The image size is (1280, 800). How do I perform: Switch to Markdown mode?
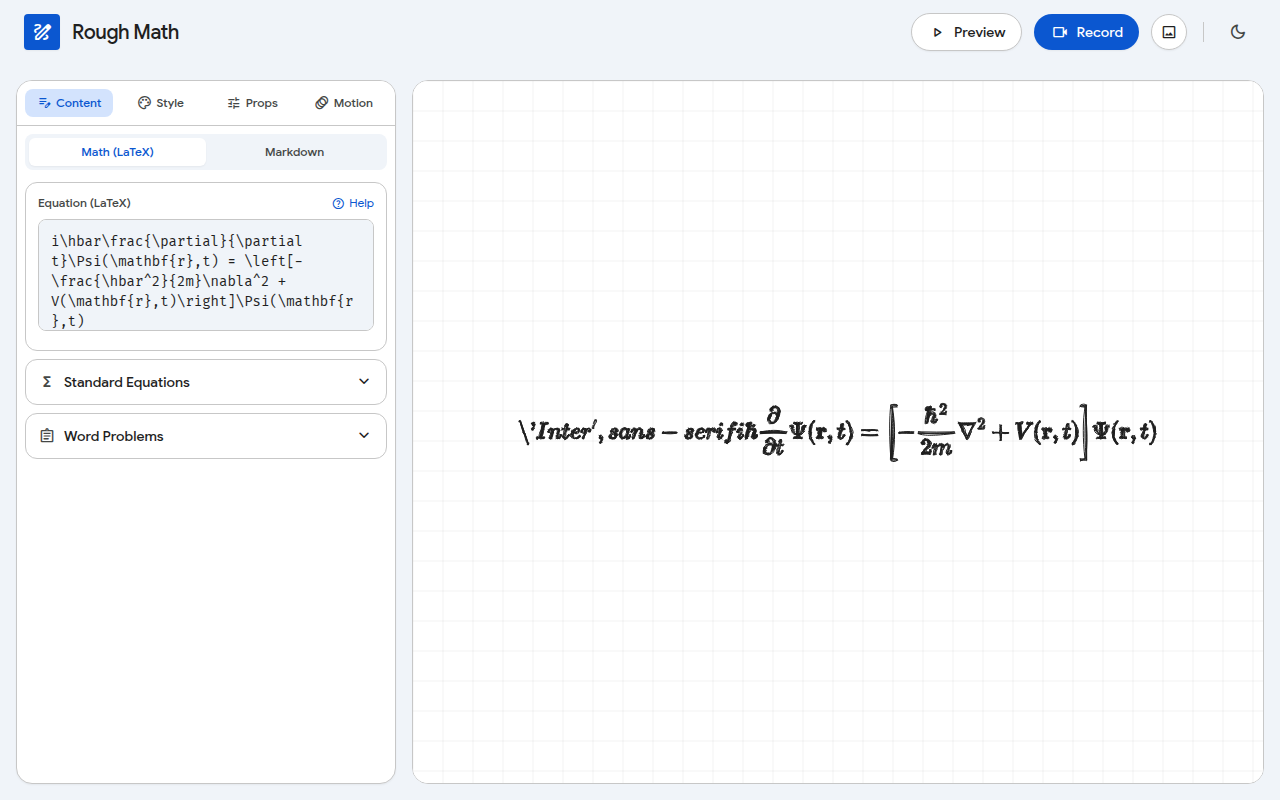(294, 152)
